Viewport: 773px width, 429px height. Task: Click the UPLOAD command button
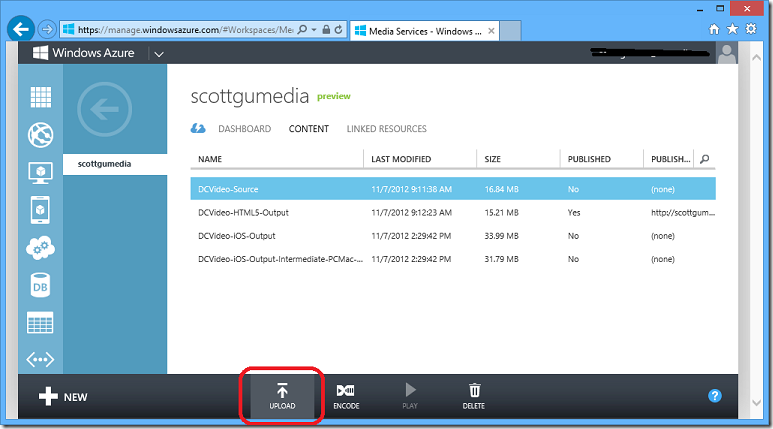tap(282, 396)
